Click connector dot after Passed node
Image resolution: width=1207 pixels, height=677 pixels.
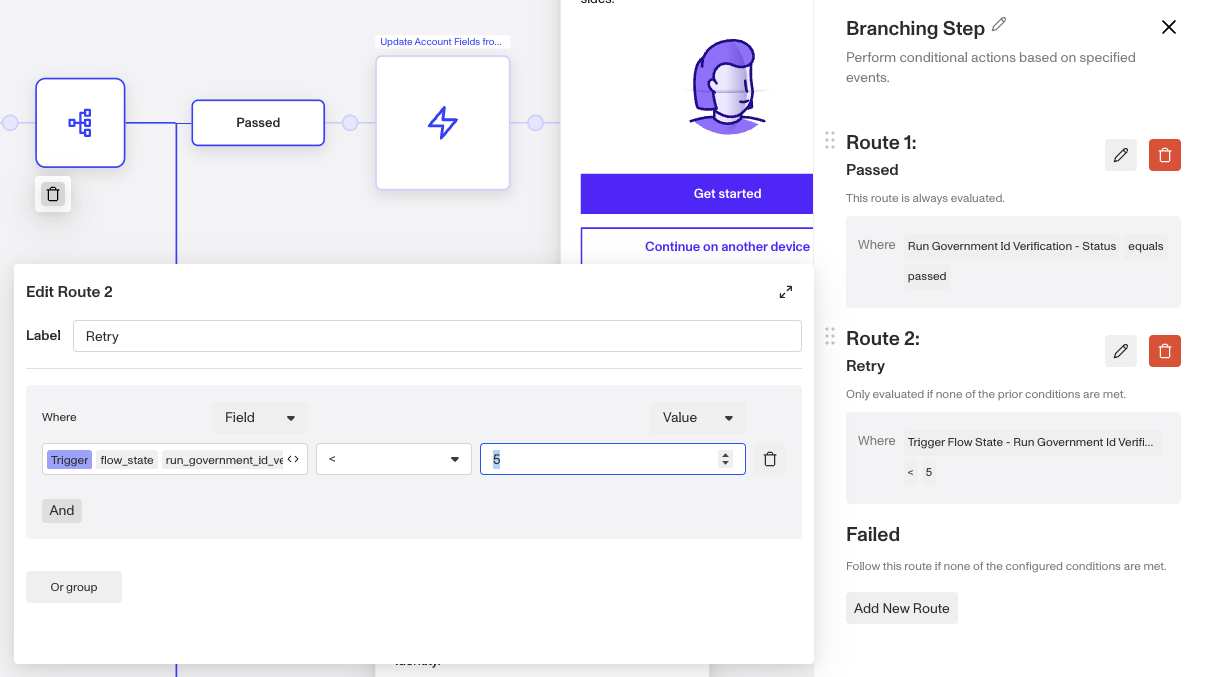[350, 123]
